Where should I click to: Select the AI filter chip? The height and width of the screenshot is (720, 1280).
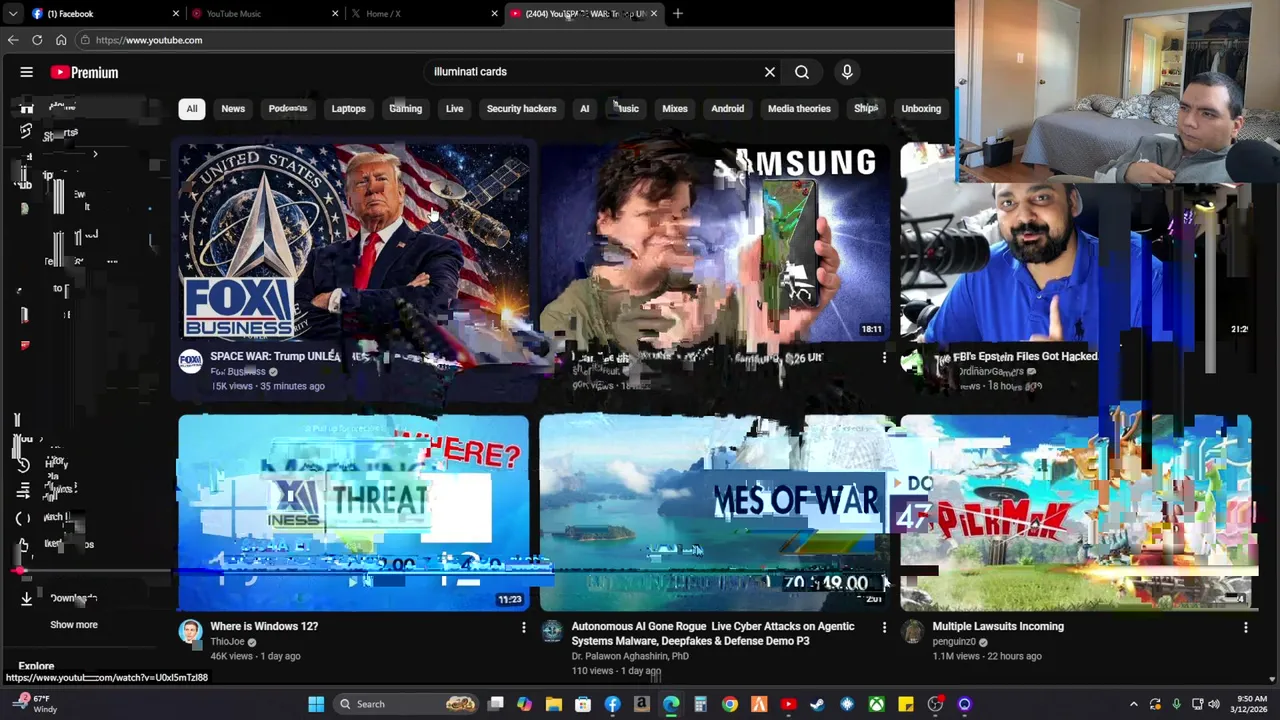[584, 108]
